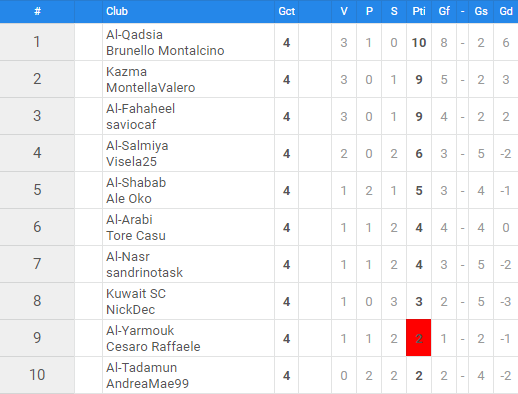Click the # rank column header

pyautogui.click(x=37, y=11)
